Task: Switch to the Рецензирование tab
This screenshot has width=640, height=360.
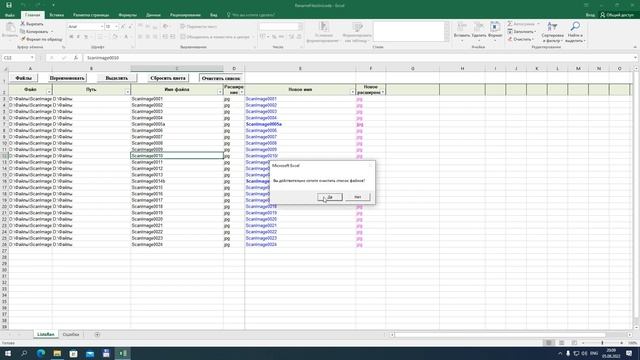Action: pos(185,15)
